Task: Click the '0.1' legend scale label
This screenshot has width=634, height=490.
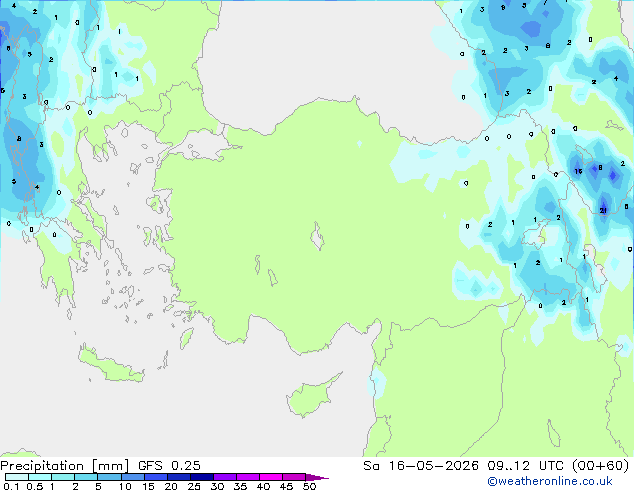Action: (11, 486)
